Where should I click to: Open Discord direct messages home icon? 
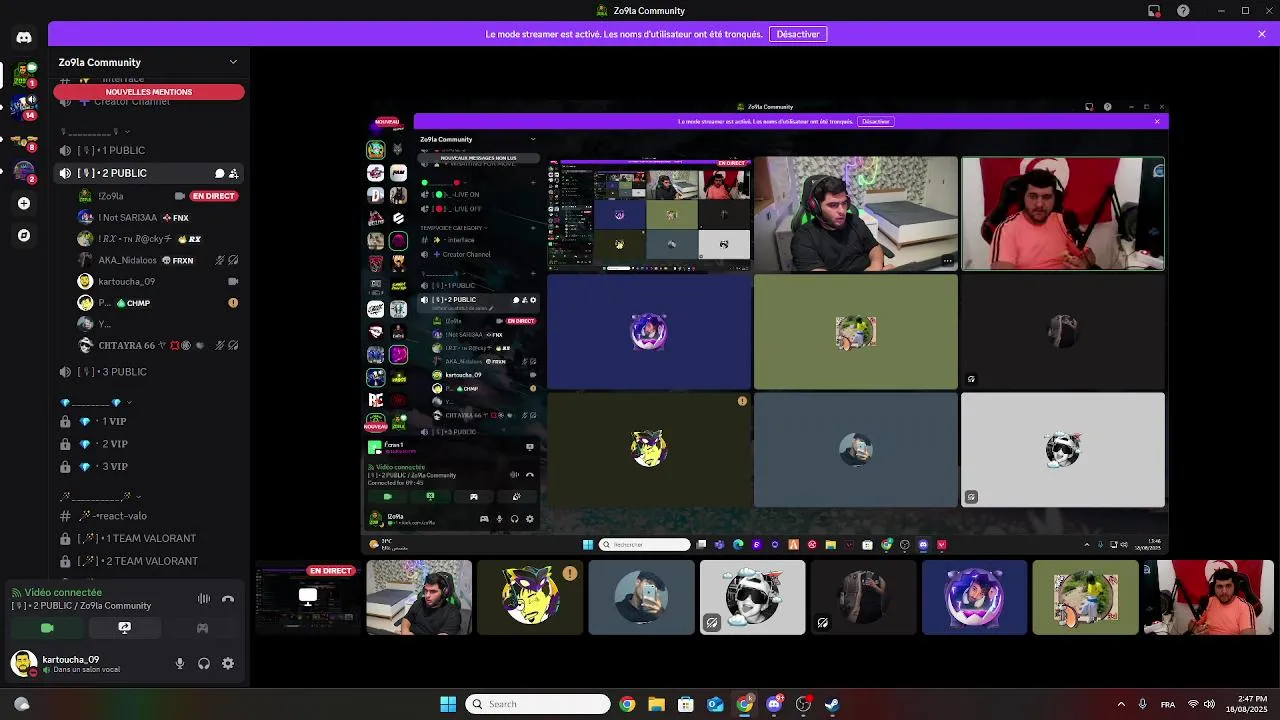(24, 37)
